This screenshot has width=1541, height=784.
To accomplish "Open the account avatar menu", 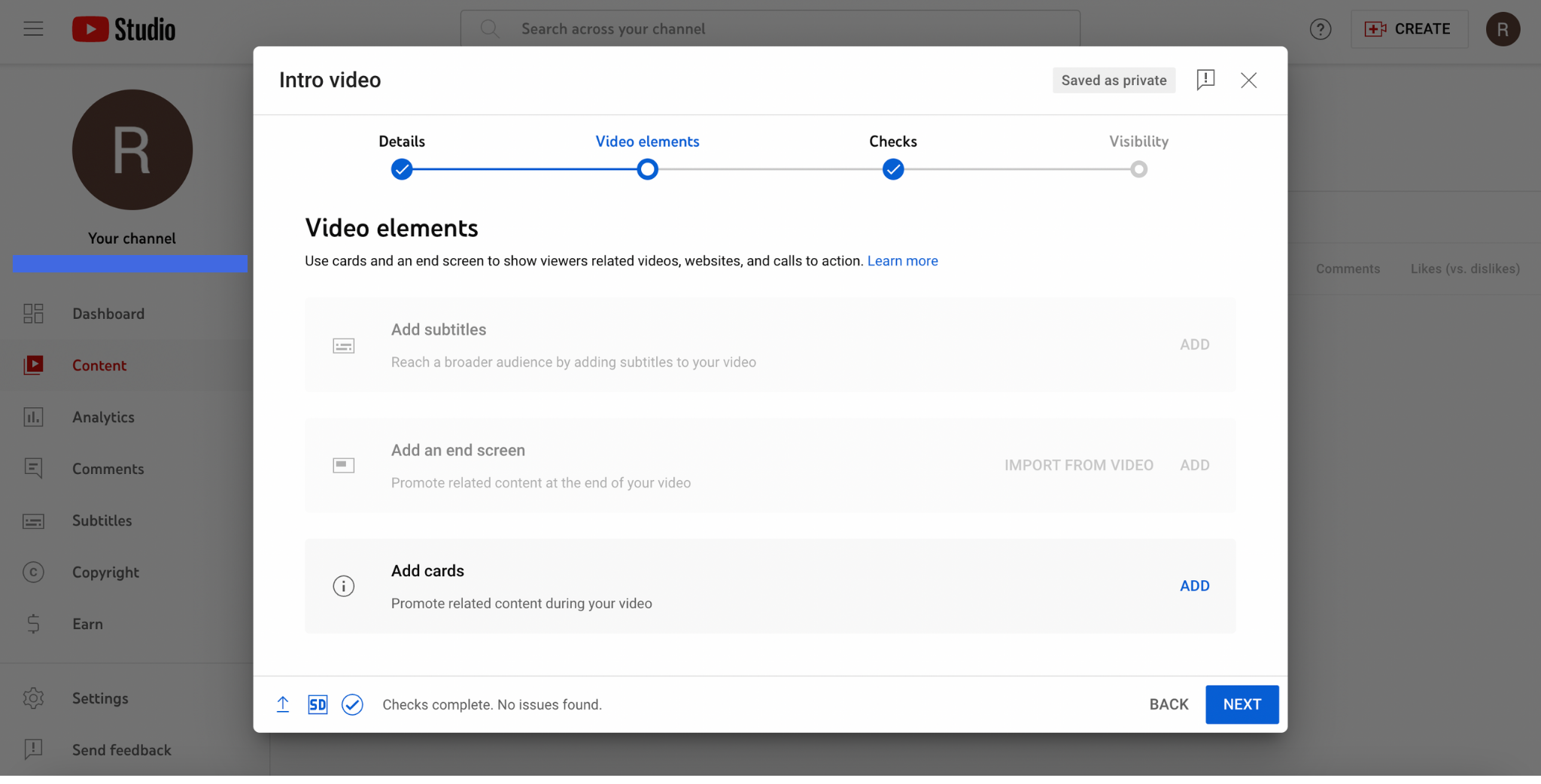I will 1503,29.
